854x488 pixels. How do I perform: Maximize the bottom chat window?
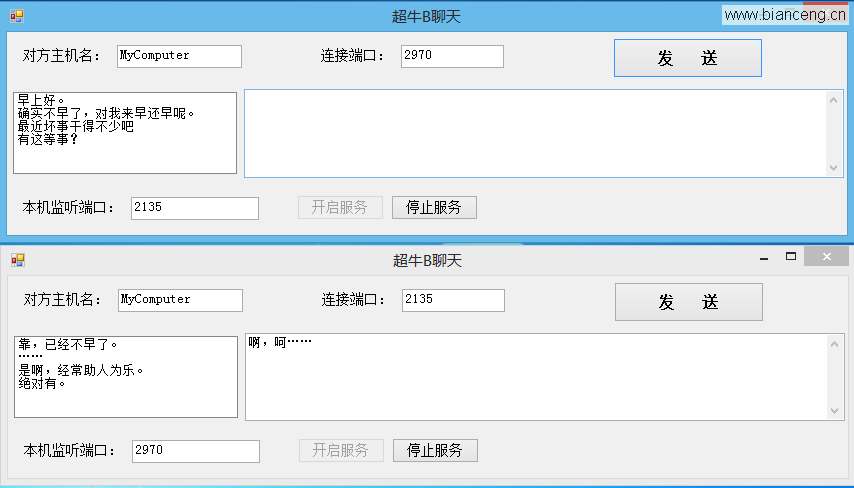coord(791,257)
